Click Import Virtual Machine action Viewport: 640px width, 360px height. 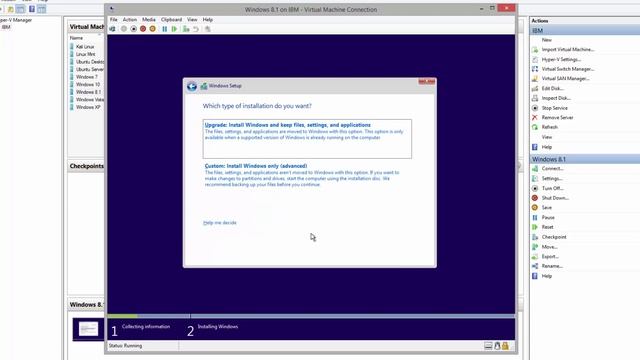coord(567,49)
